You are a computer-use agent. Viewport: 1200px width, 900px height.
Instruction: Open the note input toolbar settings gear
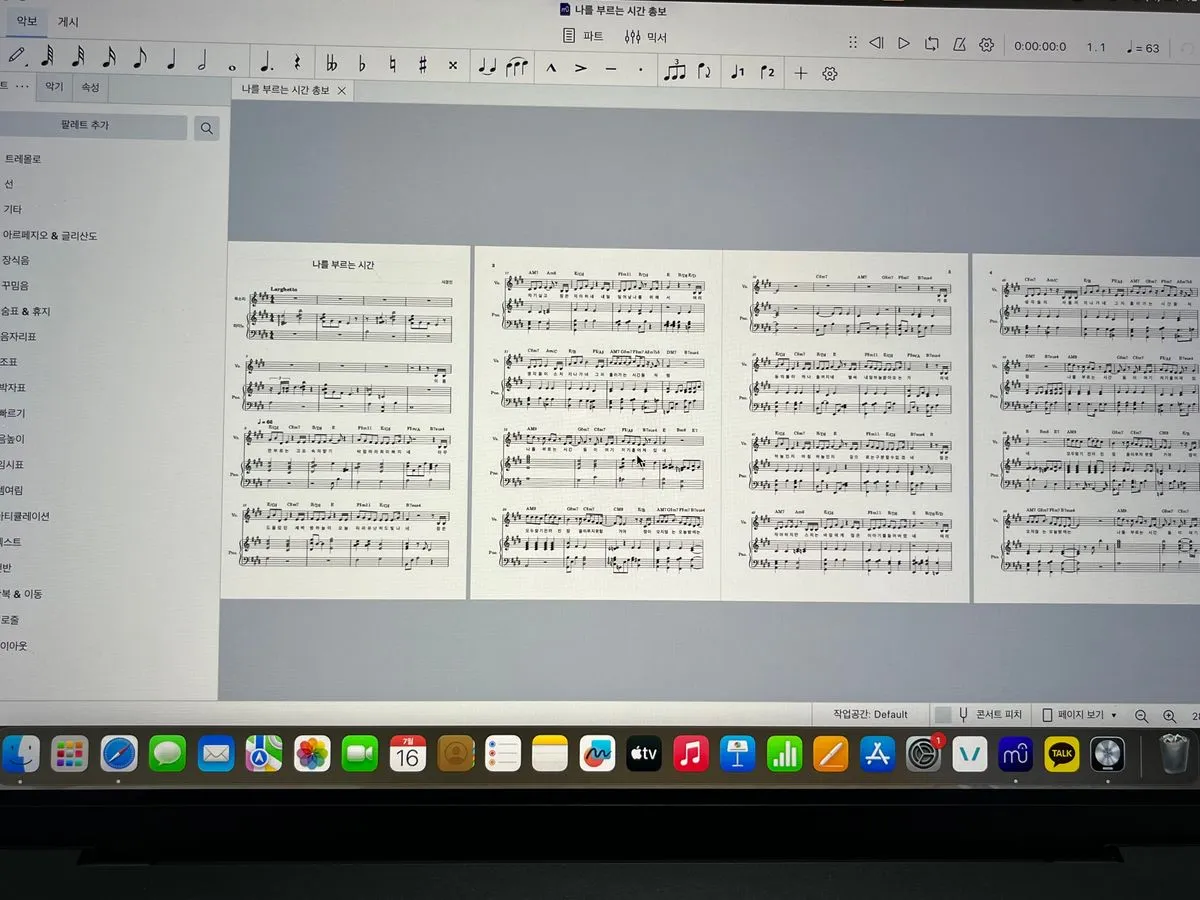[829, 74]
